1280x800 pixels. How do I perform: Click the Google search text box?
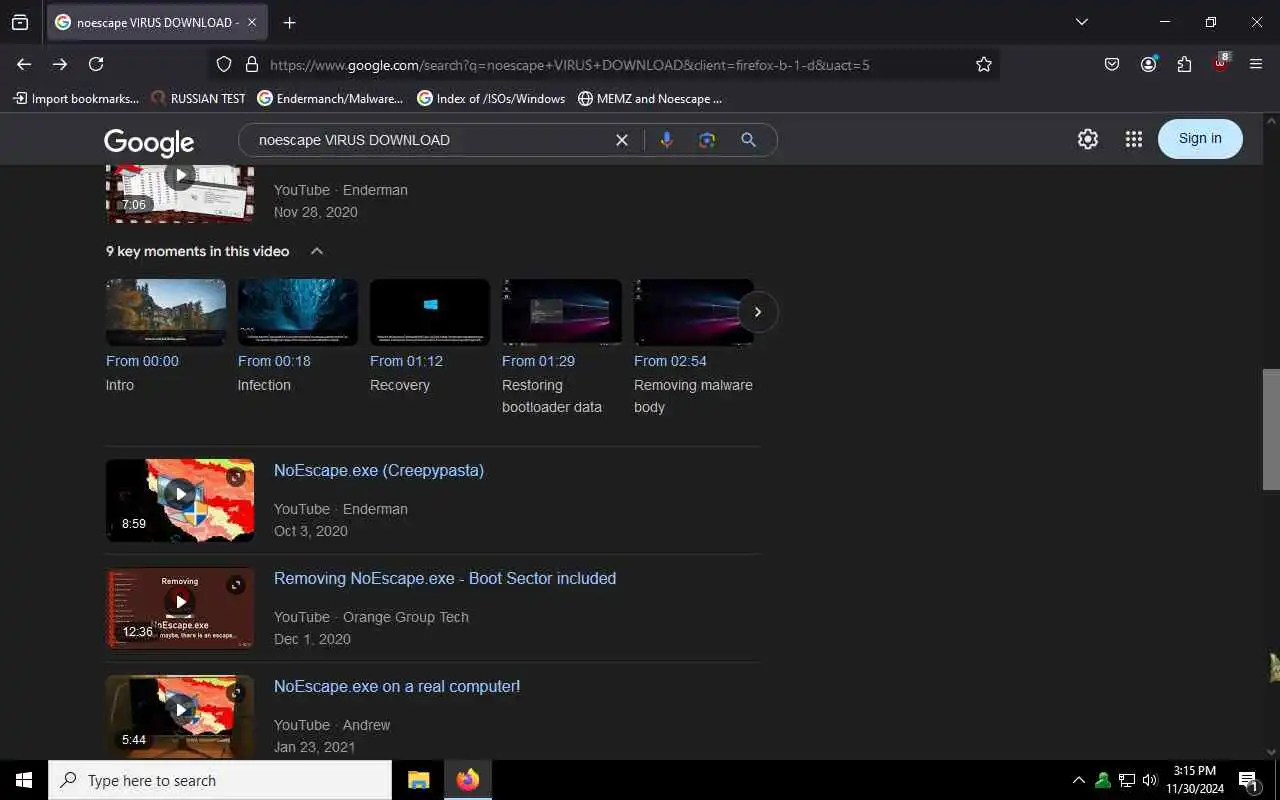430,140
